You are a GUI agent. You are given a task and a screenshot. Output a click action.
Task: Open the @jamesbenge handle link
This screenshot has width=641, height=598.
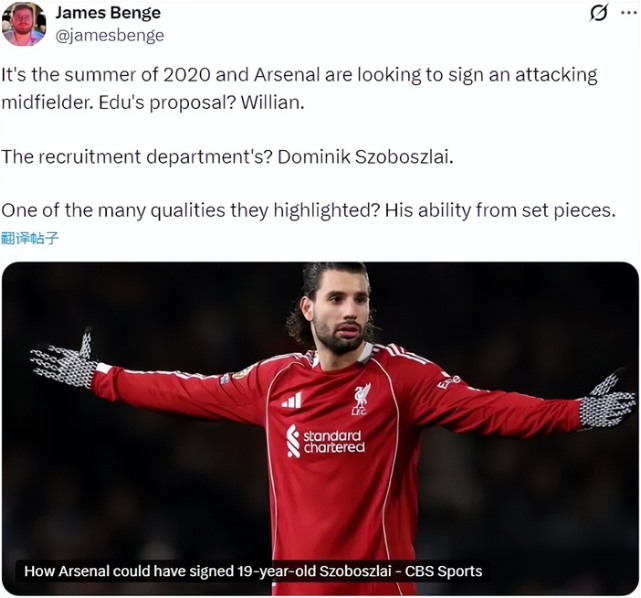[x=110, y=36]
